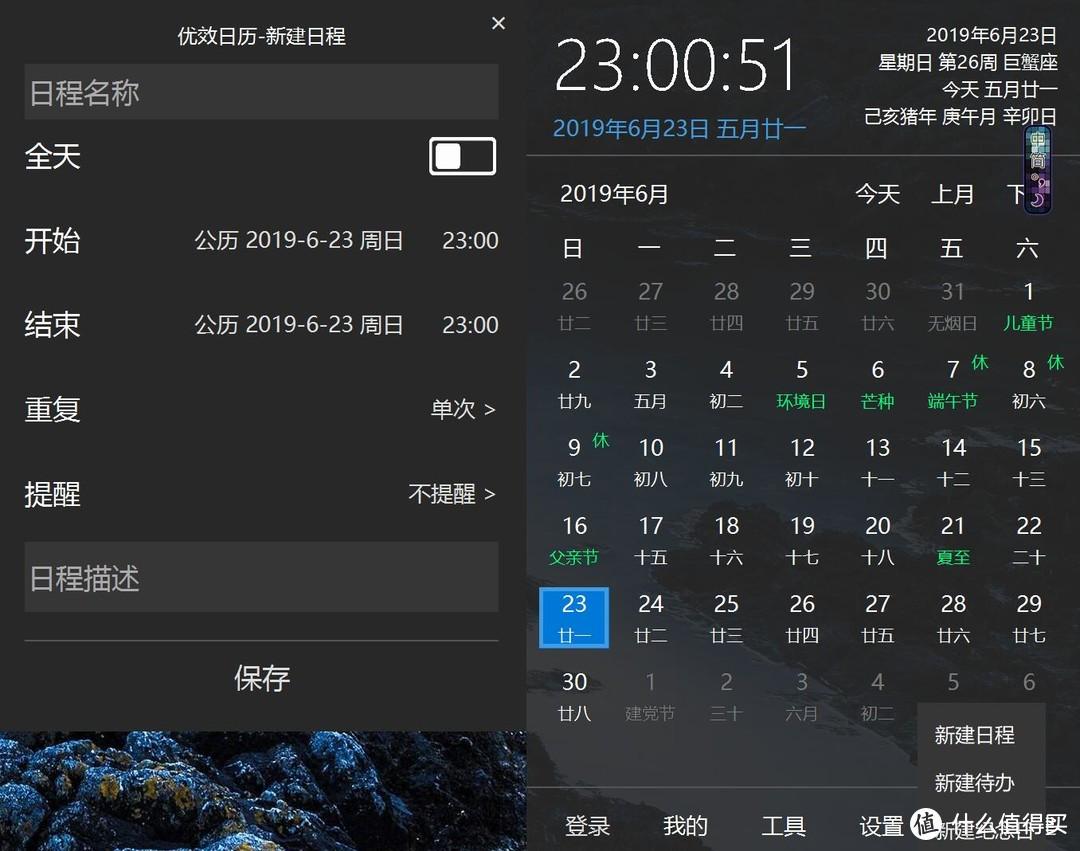Click inside the 日程描述 description field

point(260,577)
